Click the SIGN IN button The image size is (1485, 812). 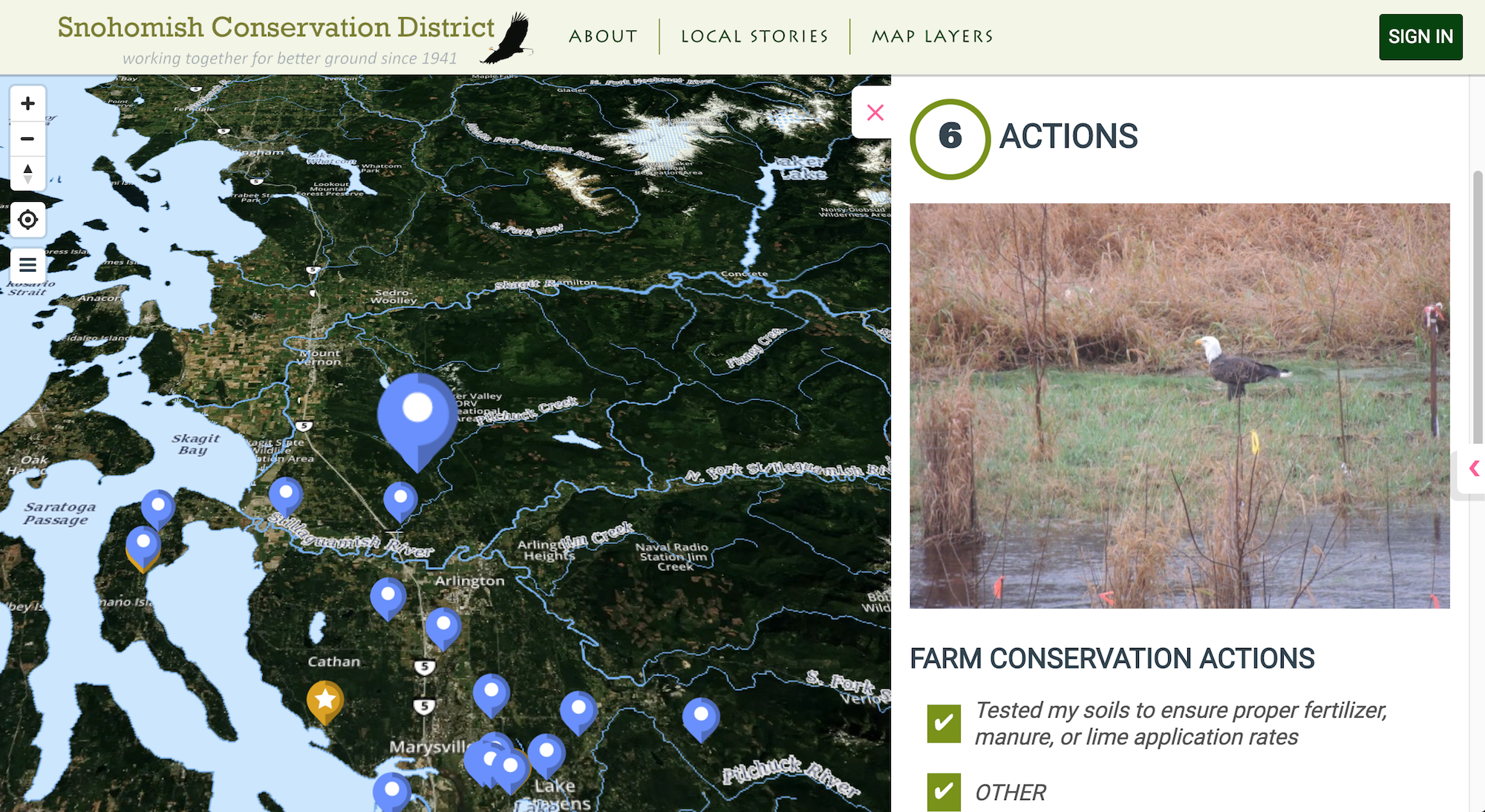[1420, 37]
